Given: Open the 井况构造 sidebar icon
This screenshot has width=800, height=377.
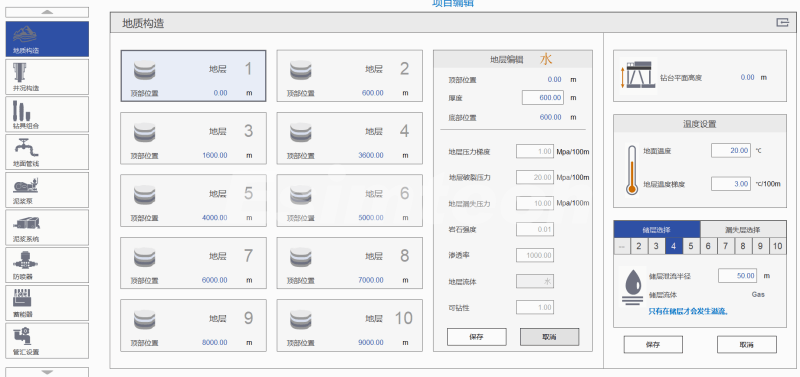Looking at the screenshot, I should click(x=47, y=77).
